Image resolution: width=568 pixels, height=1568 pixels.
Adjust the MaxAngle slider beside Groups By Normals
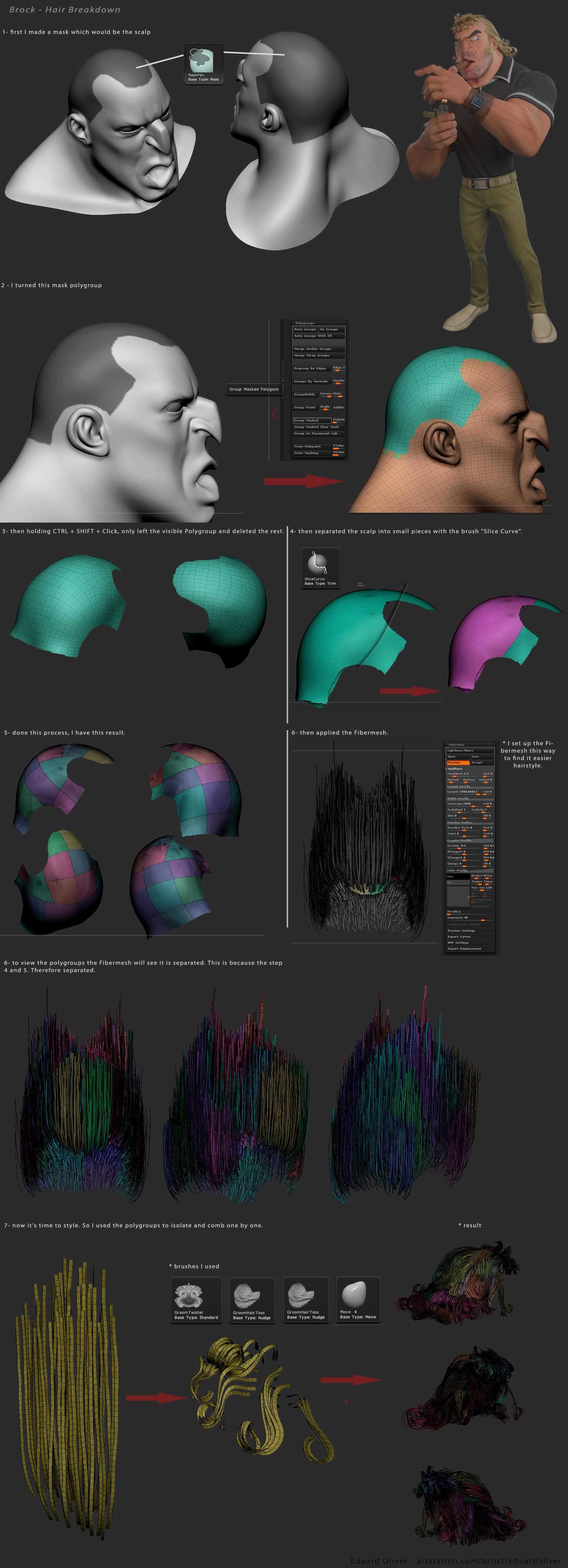pyautogui.click(x=339, y=382)
